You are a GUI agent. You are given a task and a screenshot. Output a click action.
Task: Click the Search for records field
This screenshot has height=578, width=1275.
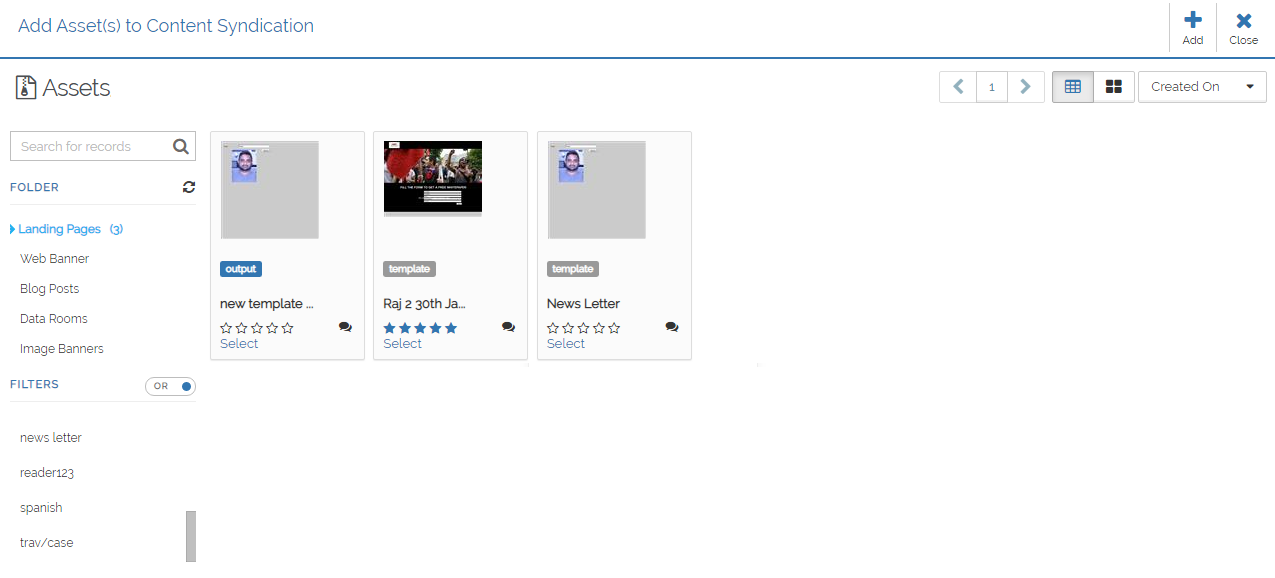tap(92, 146)
